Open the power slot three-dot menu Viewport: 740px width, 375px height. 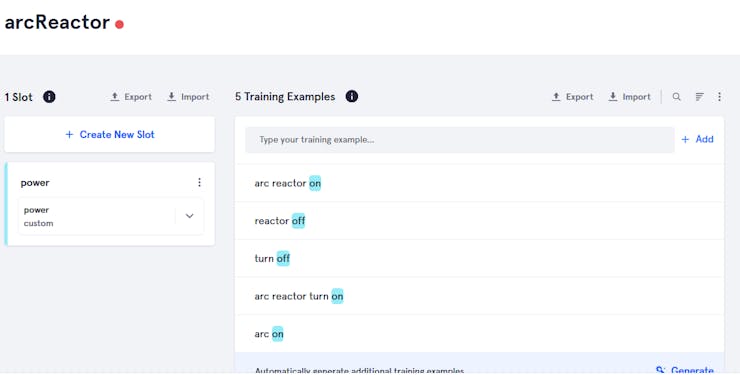tap(199, 182)
